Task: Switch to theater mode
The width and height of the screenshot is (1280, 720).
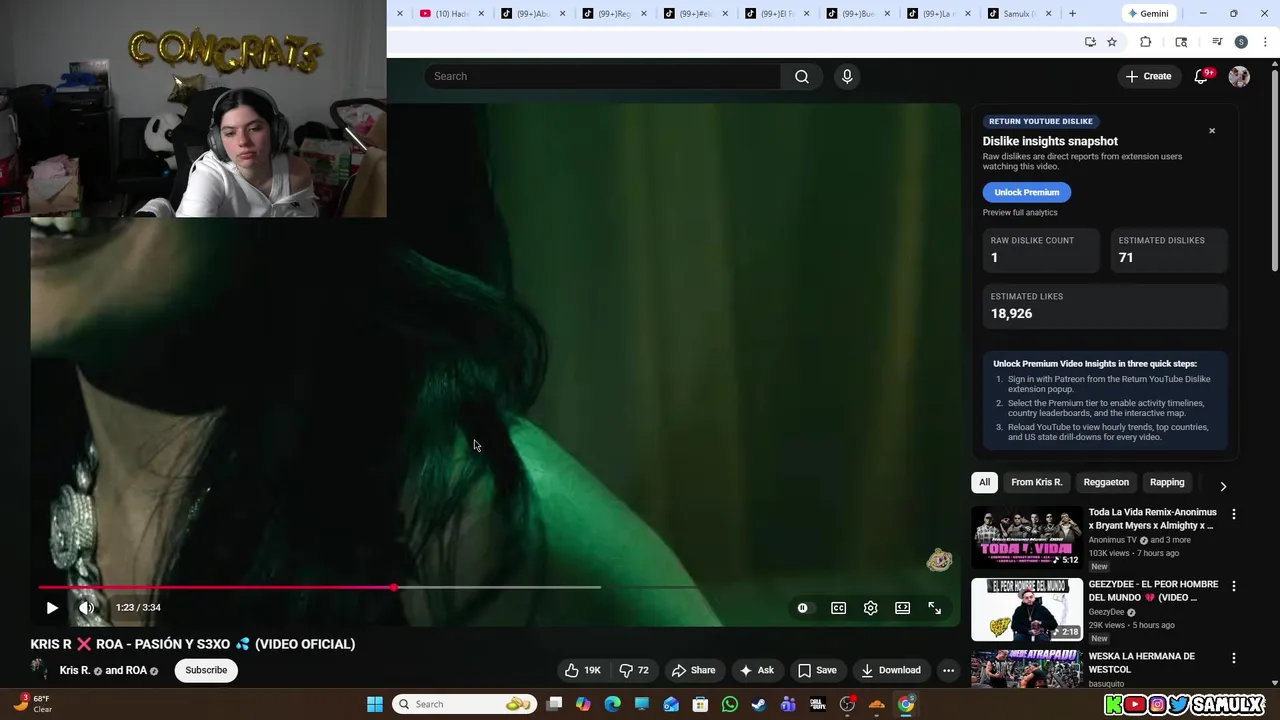Action: (x=902, y=608)
